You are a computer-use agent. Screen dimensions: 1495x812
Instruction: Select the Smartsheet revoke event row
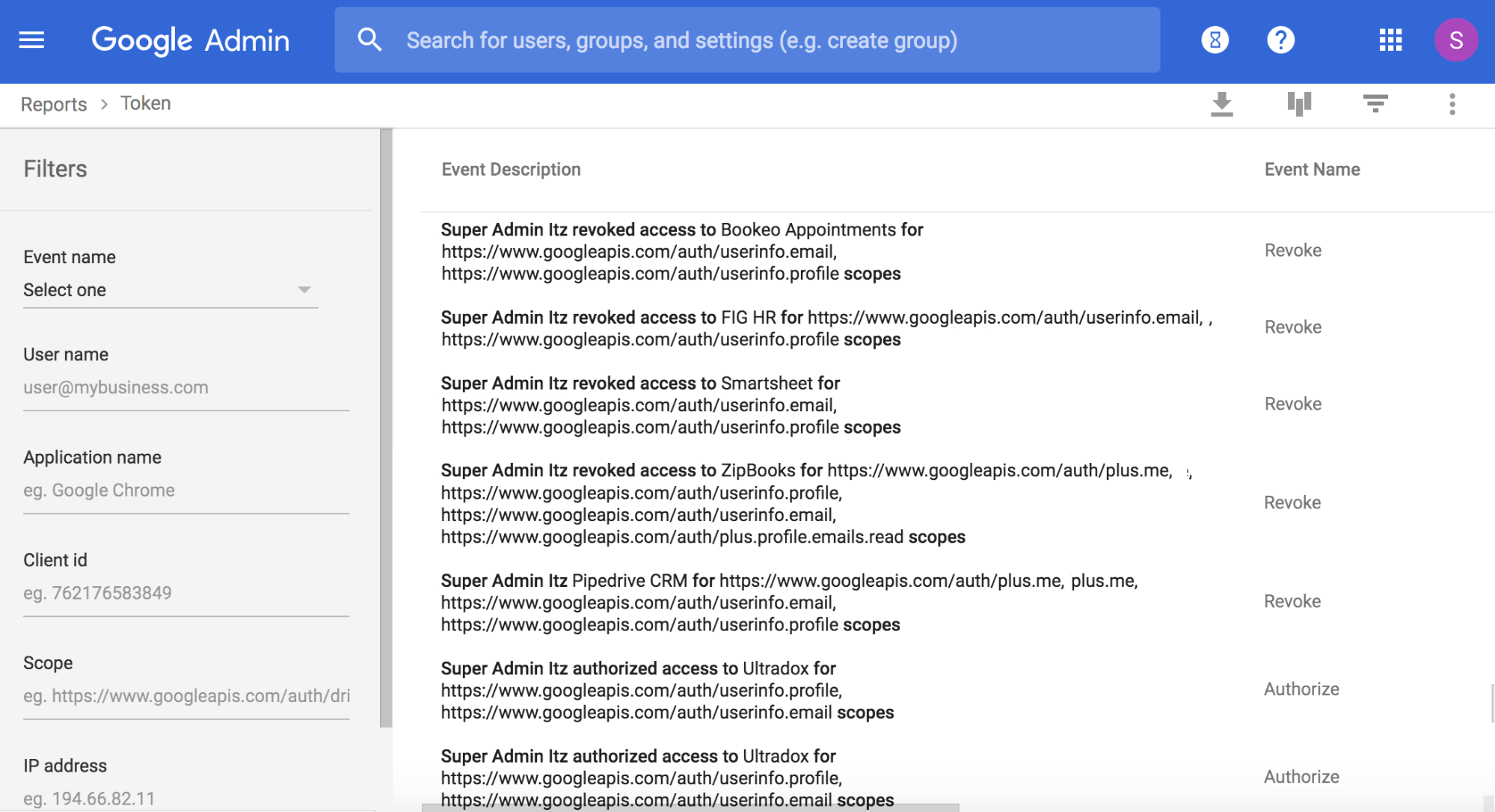click(x=957, y=405)
